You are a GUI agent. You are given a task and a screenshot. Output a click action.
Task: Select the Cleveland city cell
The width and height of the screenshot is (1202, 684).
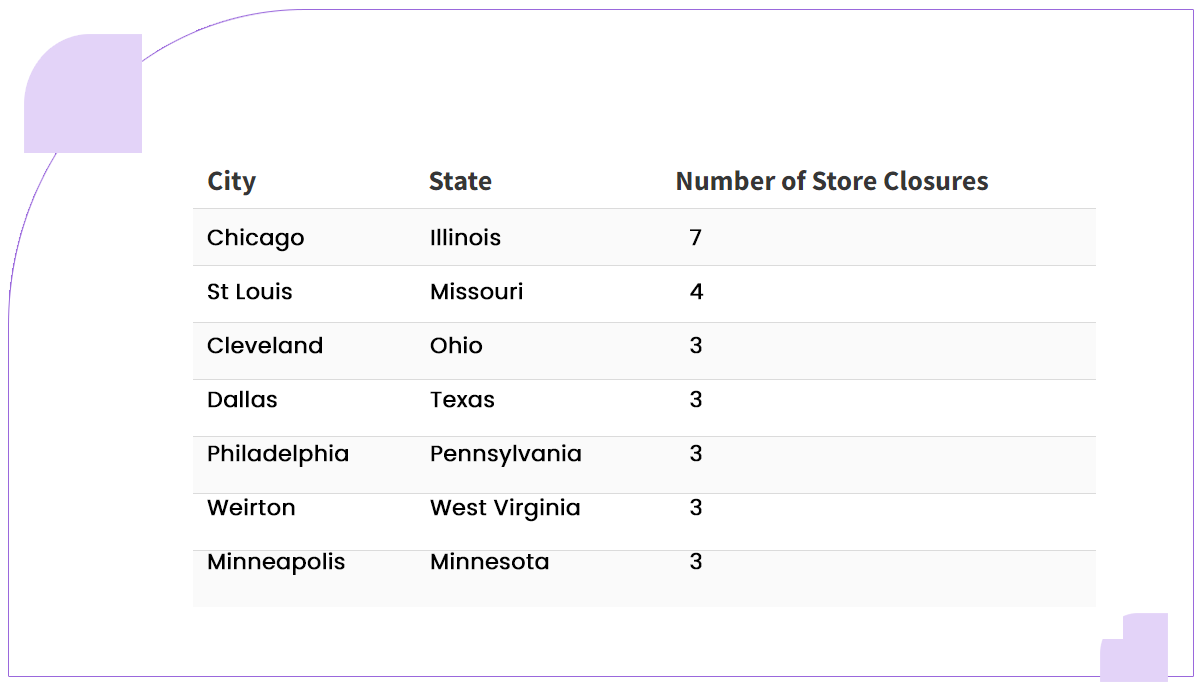coord(265,346)
